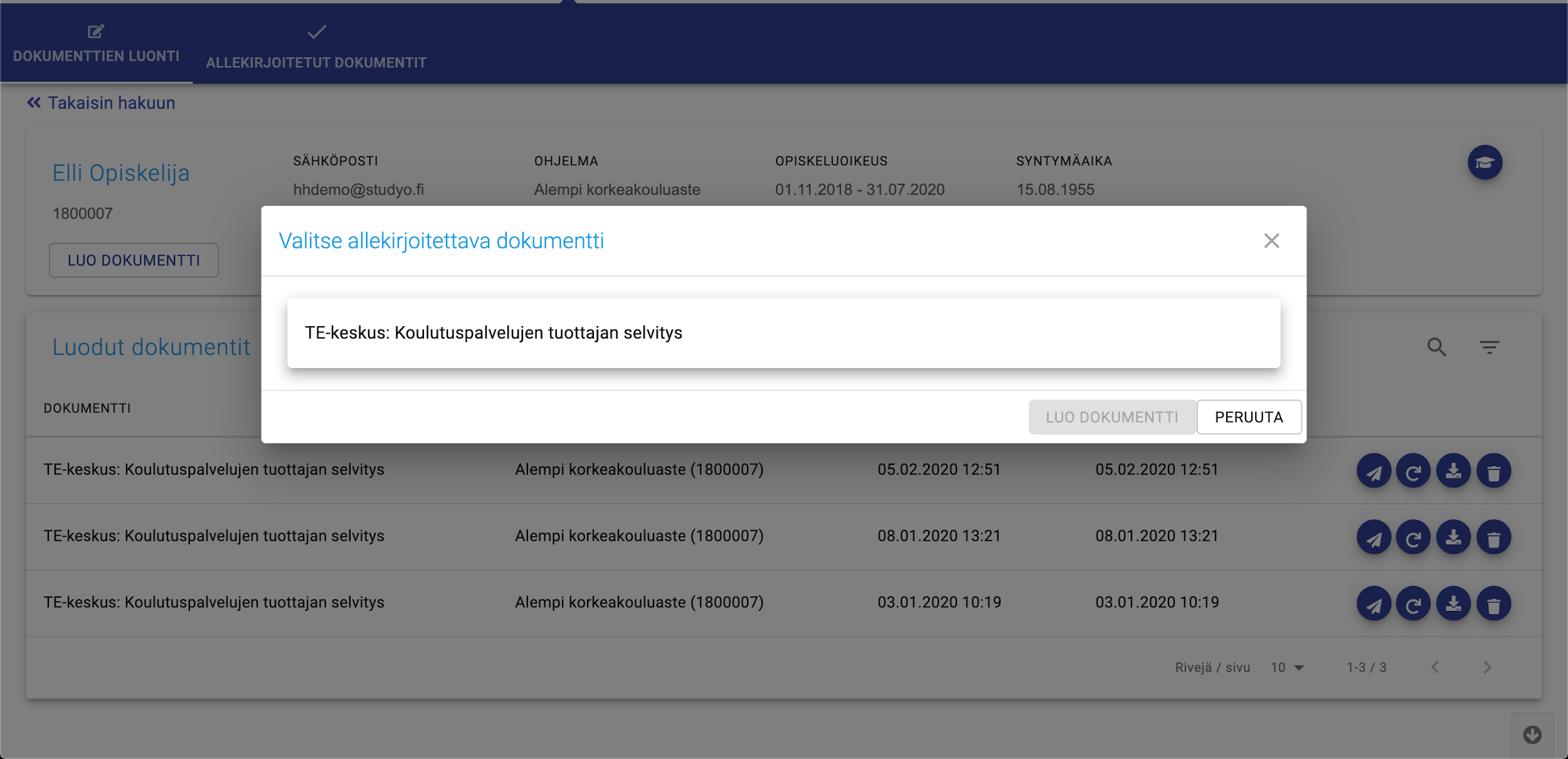The height and width of the screenshot is (759, 1568).
Task: Go to previous page of table
Action: (1435, 667)
